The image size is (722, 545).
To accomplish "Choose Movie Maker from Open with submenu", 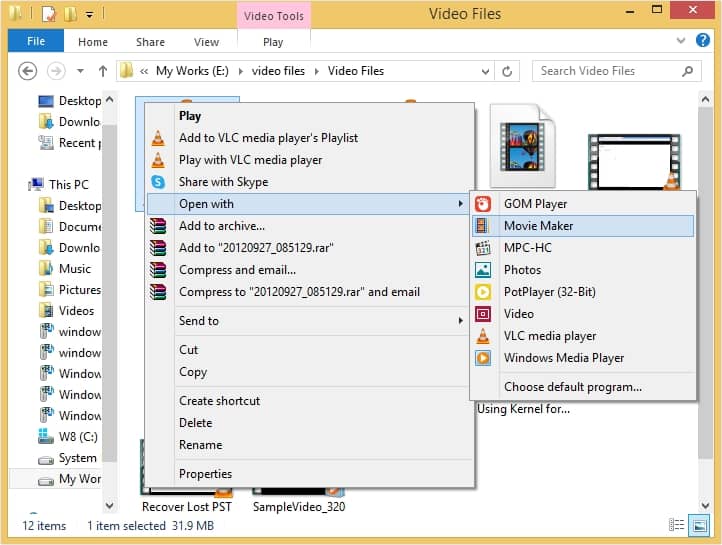I will tap(583, 226).
